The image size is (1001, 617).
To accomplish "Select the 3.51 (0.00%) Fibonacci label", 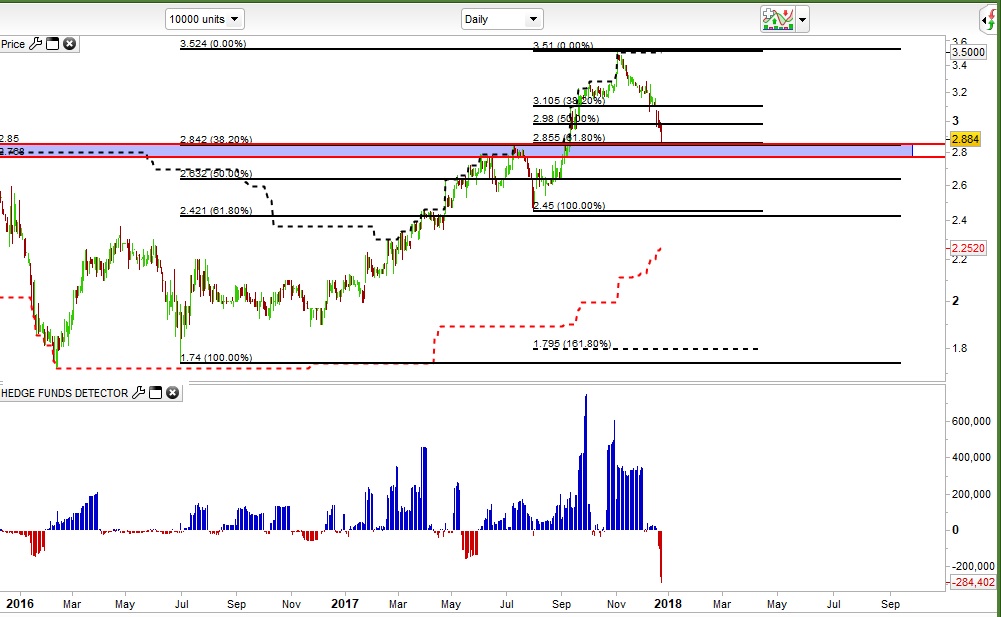I will pos(563,45).
